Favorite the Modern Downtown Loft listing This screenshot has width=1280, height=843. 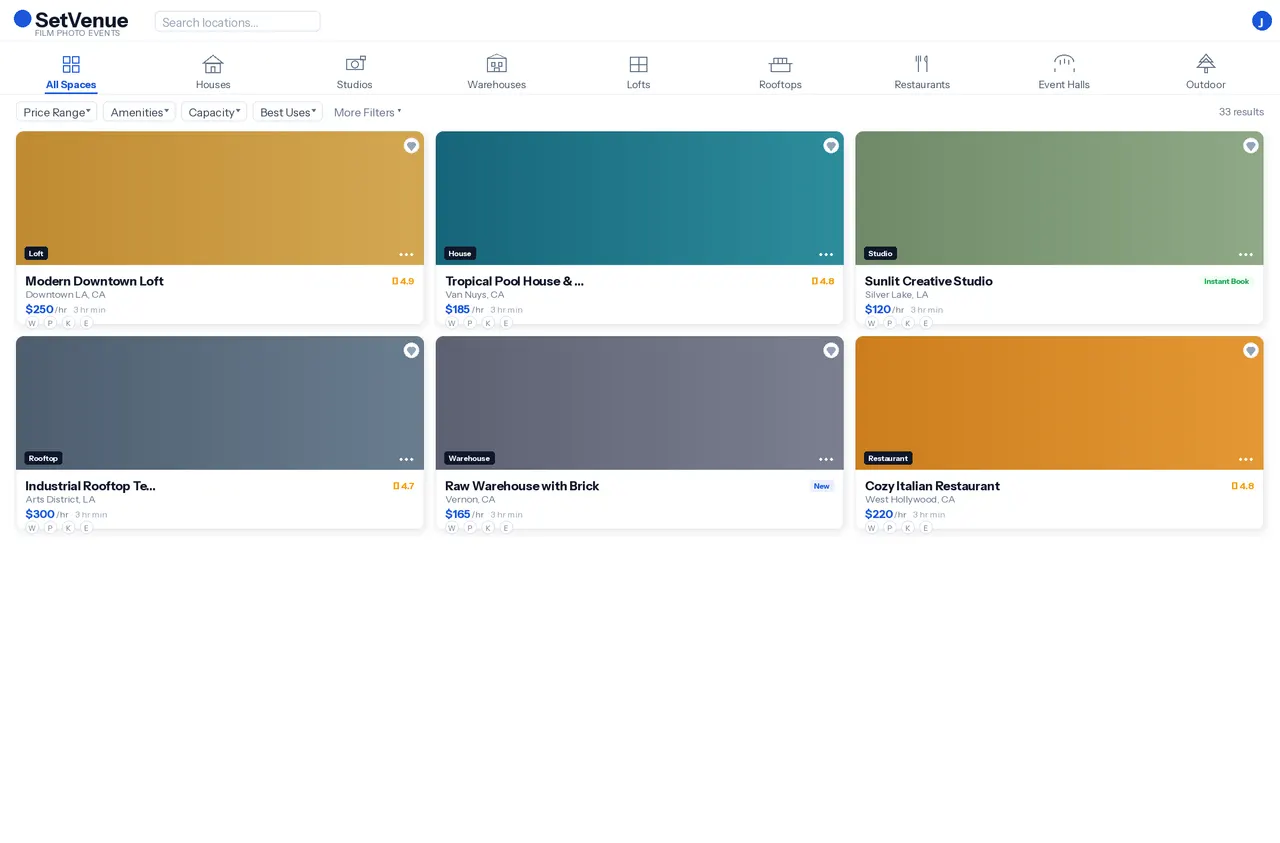click(x=411, y=146)
